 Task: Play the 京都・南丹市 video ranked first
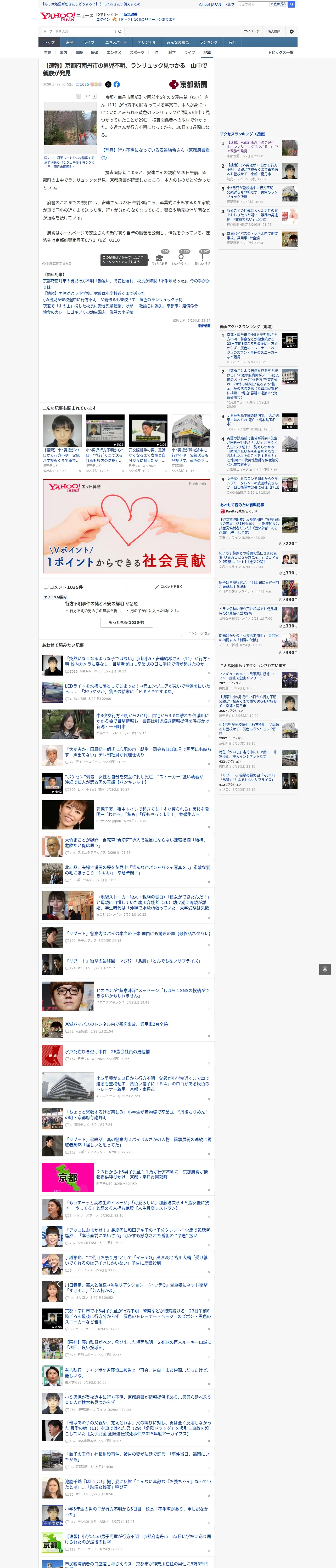289,340
